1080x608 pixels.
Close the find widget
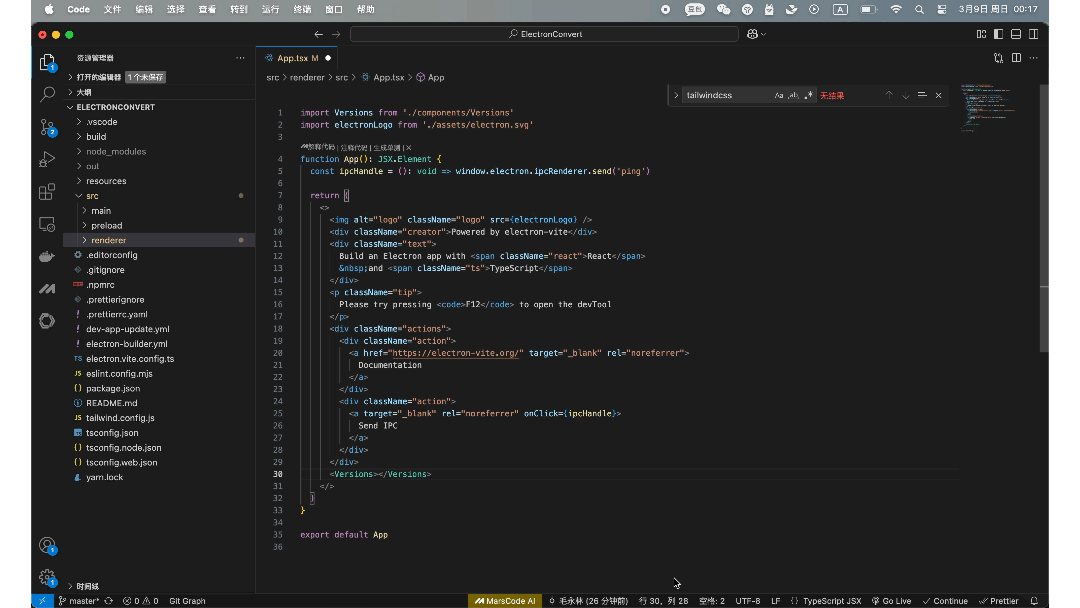[x=938, y=95]
